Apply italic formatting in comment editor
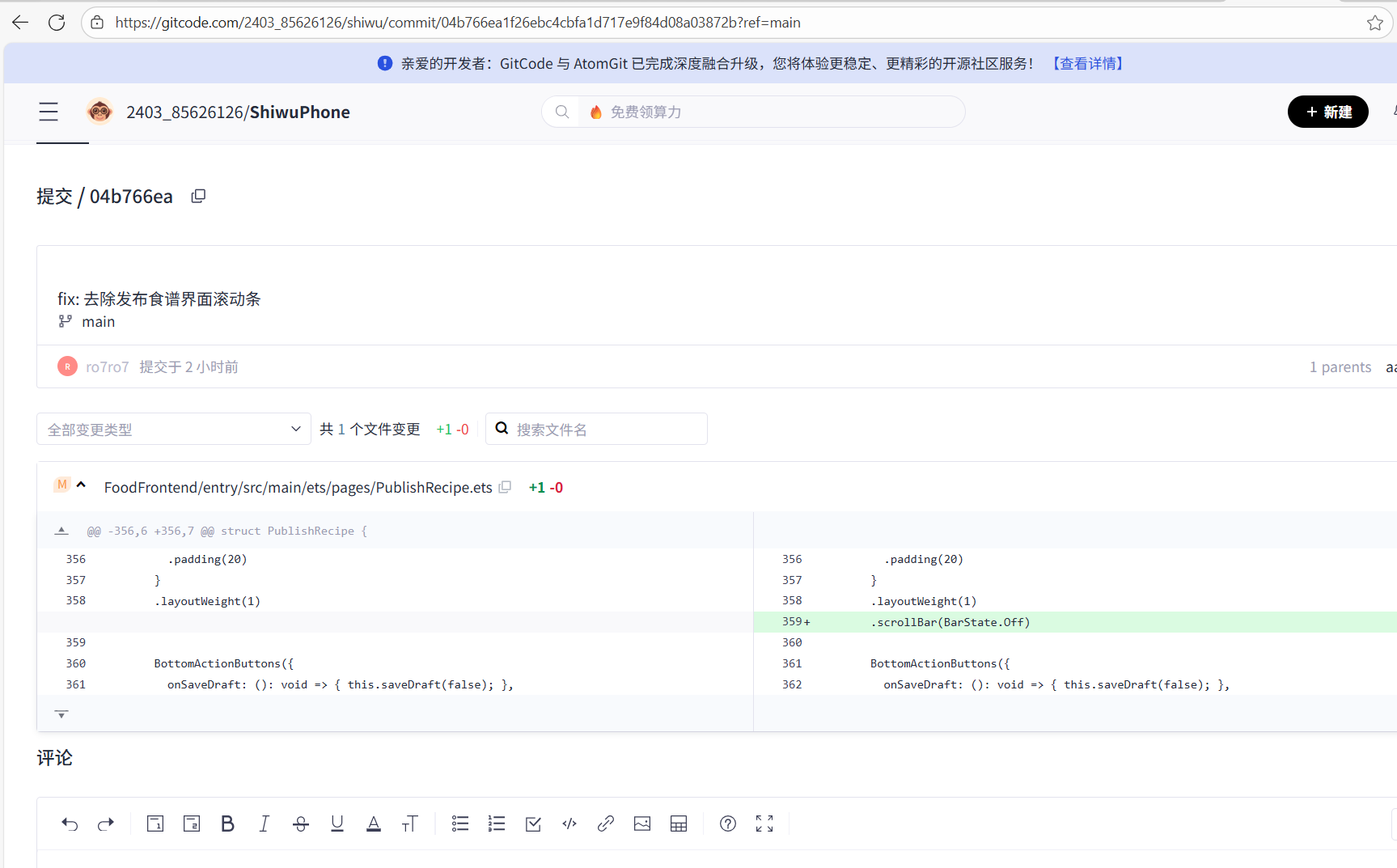This screenshot has height=868, width=1397. point(264,824)
